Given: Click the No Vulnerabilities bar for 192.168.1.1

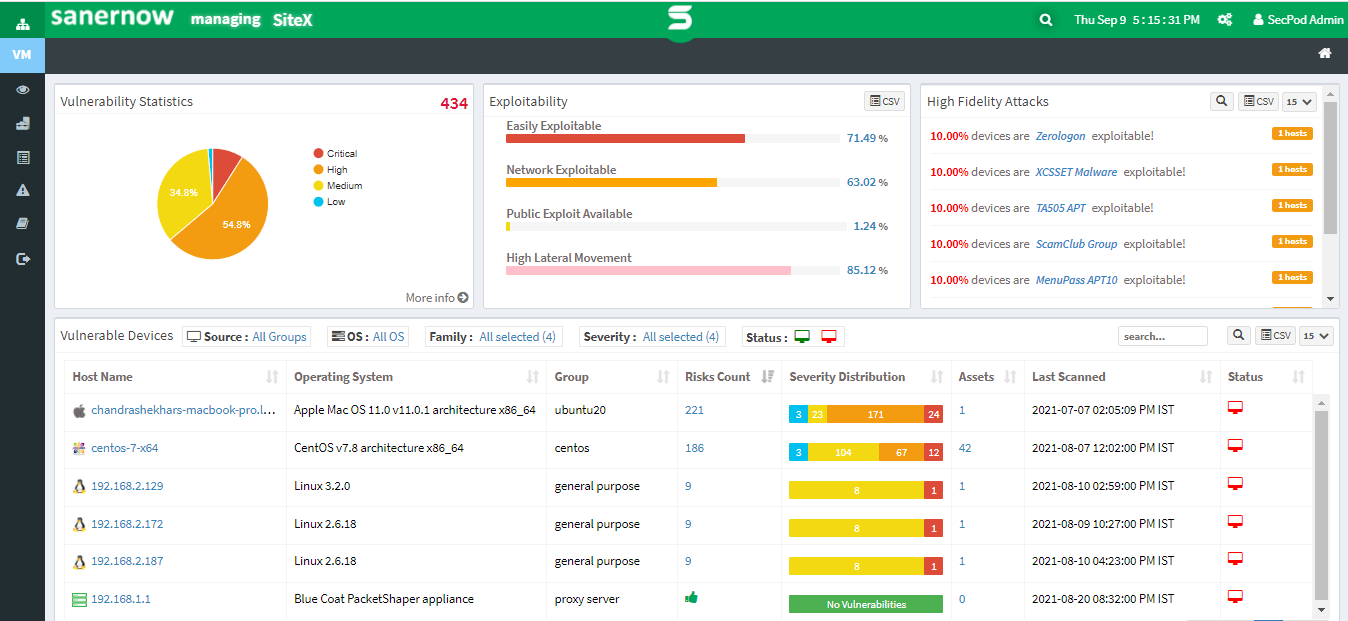Looking at the screenshot, I should (x=866, y=604).
